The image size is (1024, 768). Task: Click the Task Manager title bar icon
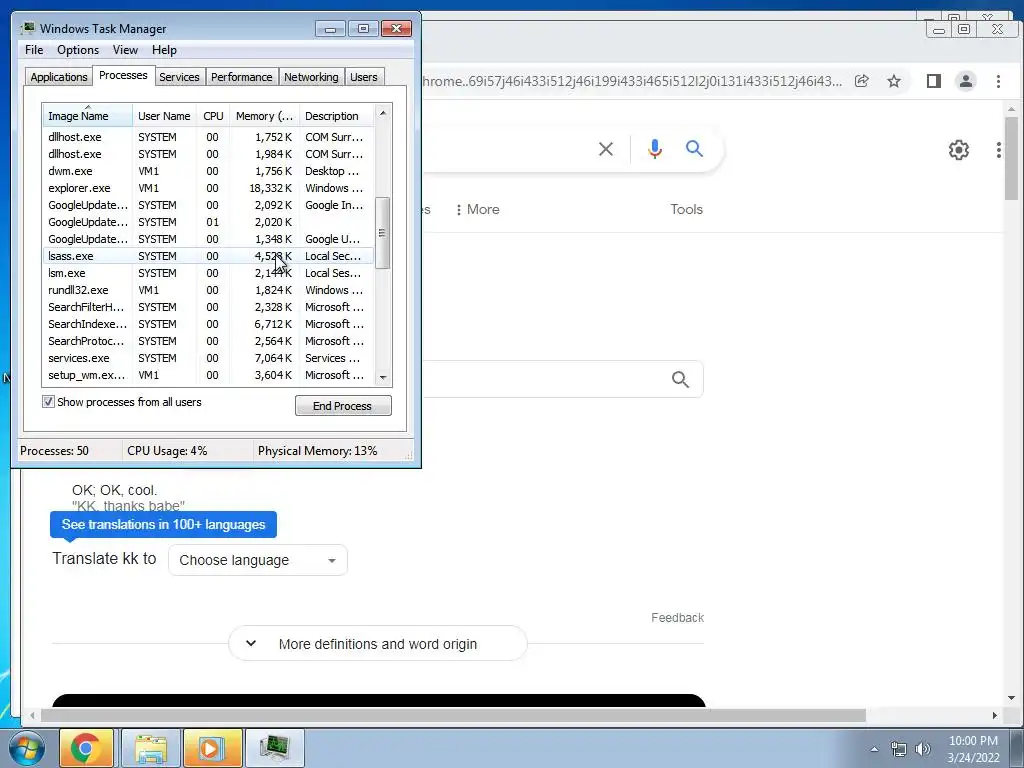pyautogui.click(x=27, y=28)
